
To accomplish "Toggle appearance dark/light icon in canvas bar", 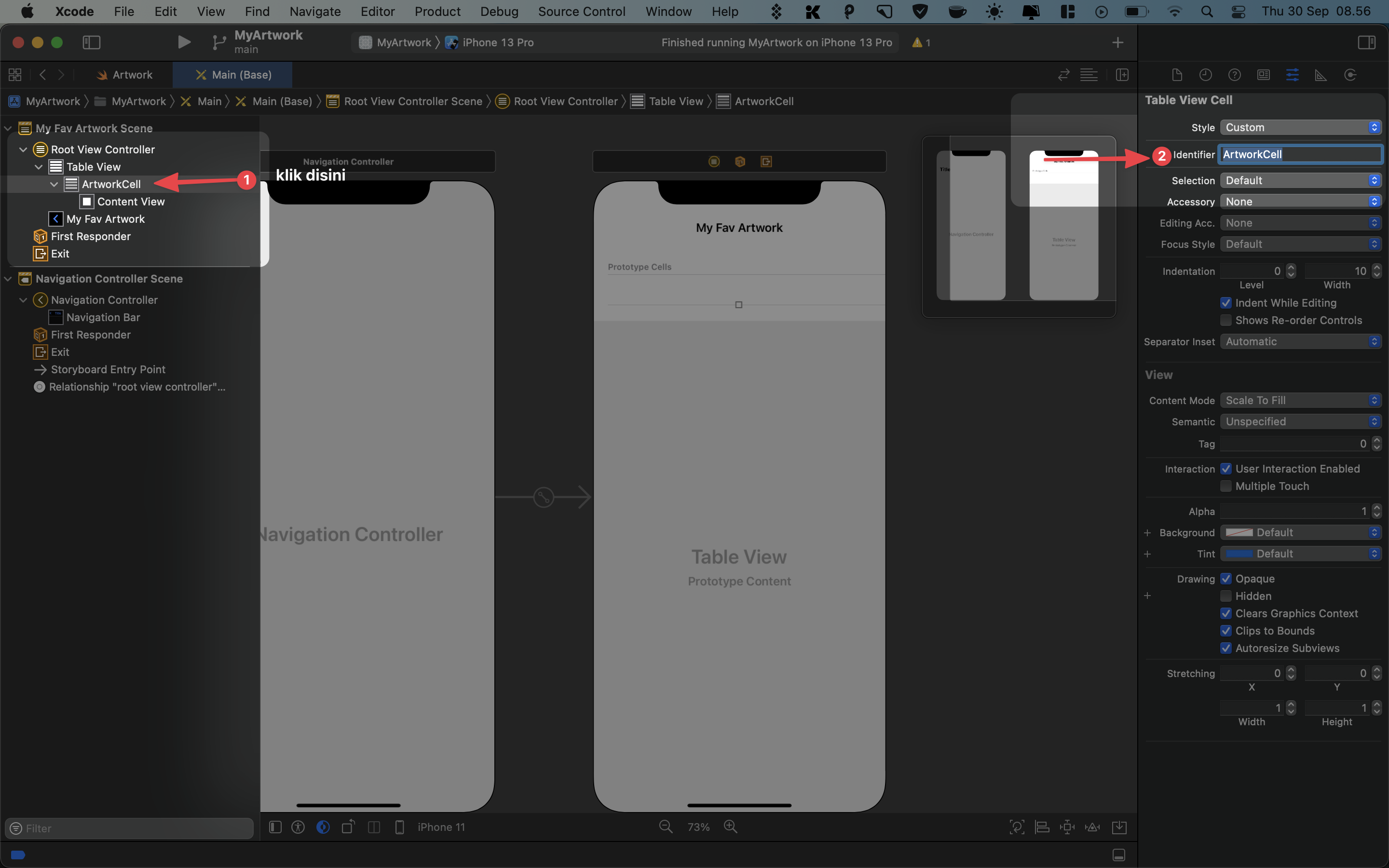I will [x=323, y=827].
